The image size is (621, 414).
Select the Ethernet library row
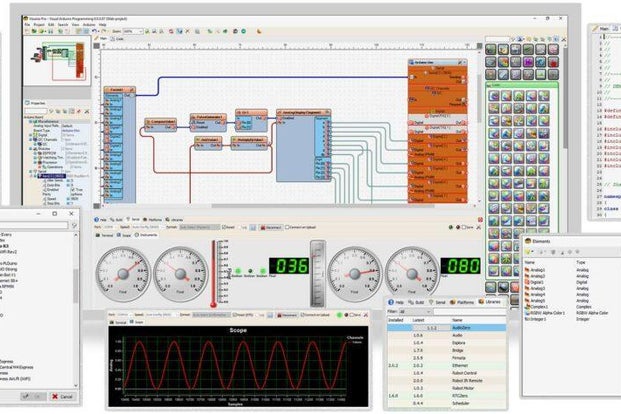tap(446, 366)
